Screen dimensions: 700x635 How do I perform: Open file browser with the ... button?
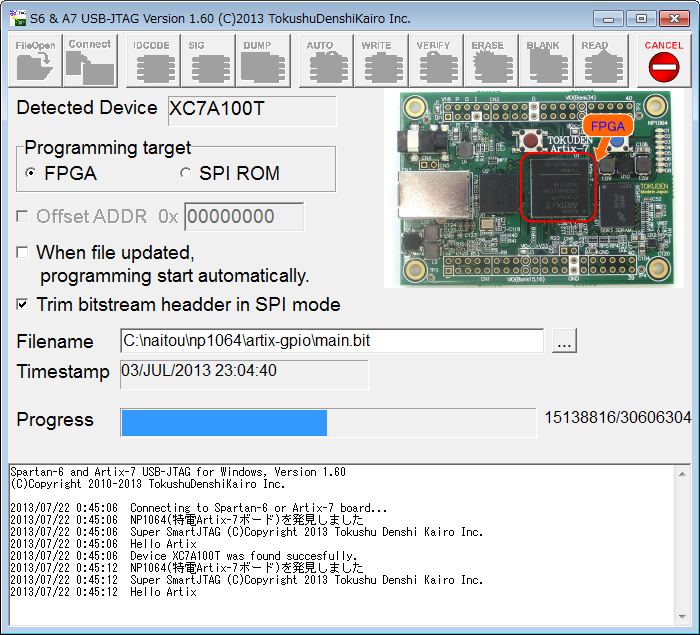point(564,342)
